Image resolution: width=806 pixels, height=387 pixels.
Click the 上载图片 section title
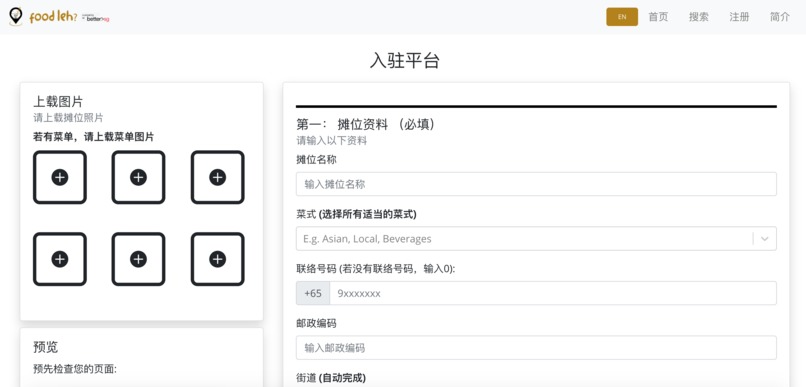click(58, 102)
